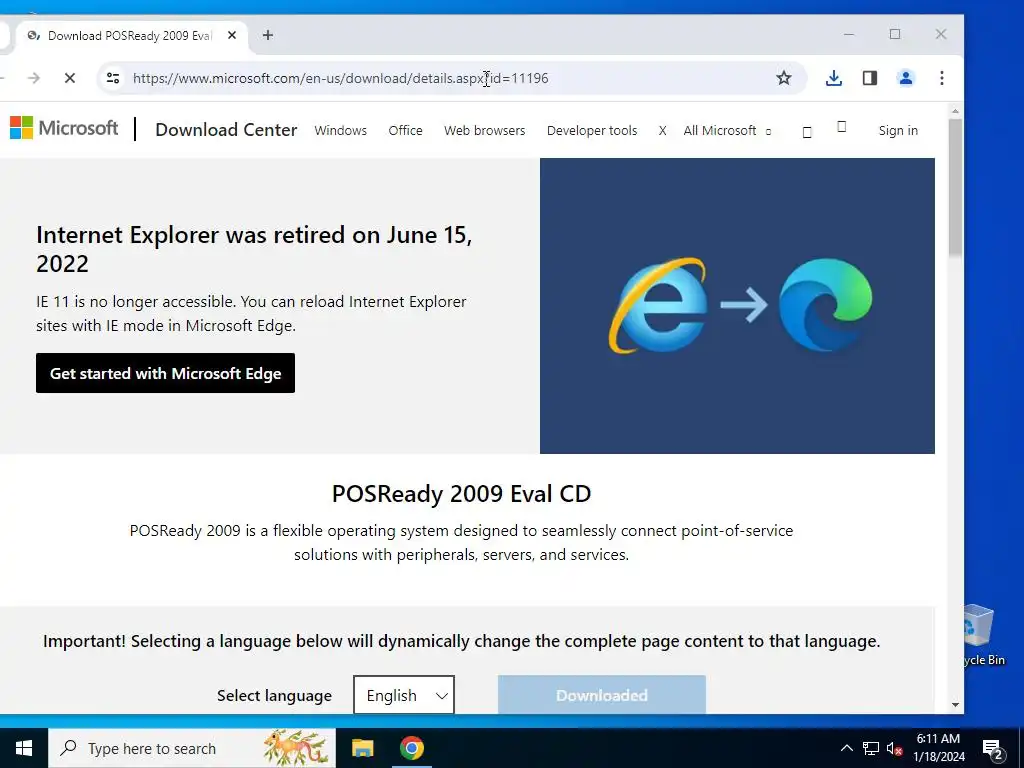
Task: Click the page vertical scrollbar thumb
Action: (955, 188)
